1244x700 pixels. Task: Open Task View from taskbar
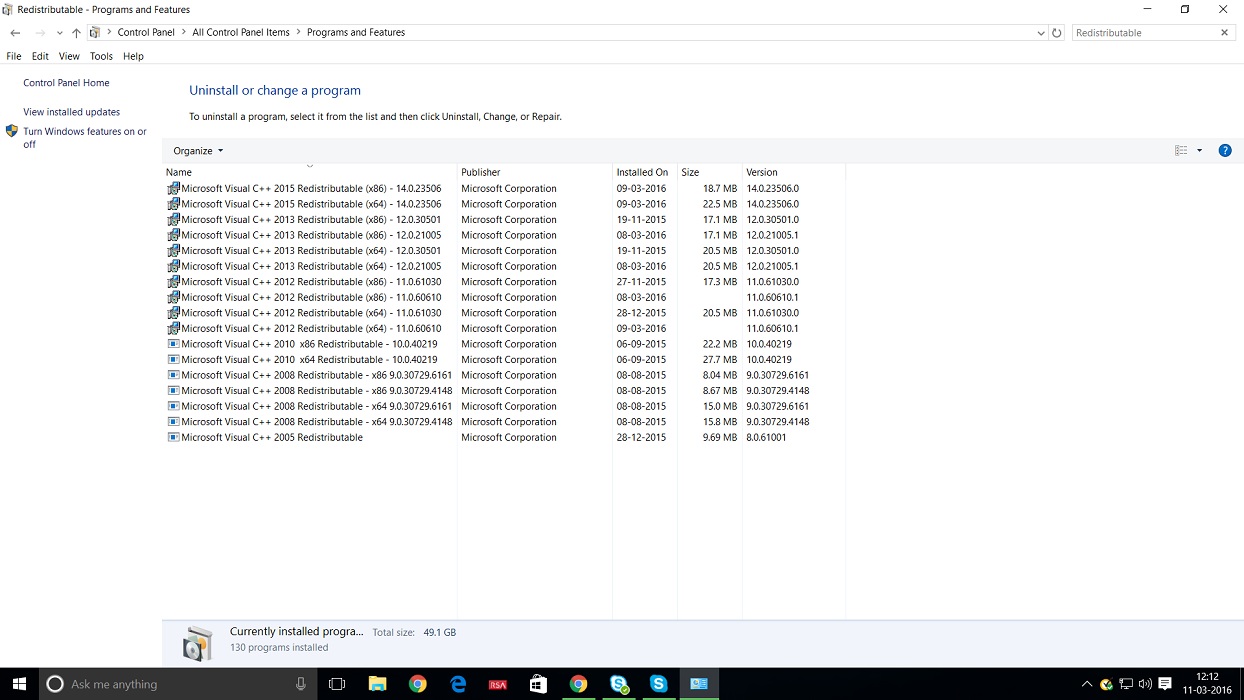tap(337, 684)
